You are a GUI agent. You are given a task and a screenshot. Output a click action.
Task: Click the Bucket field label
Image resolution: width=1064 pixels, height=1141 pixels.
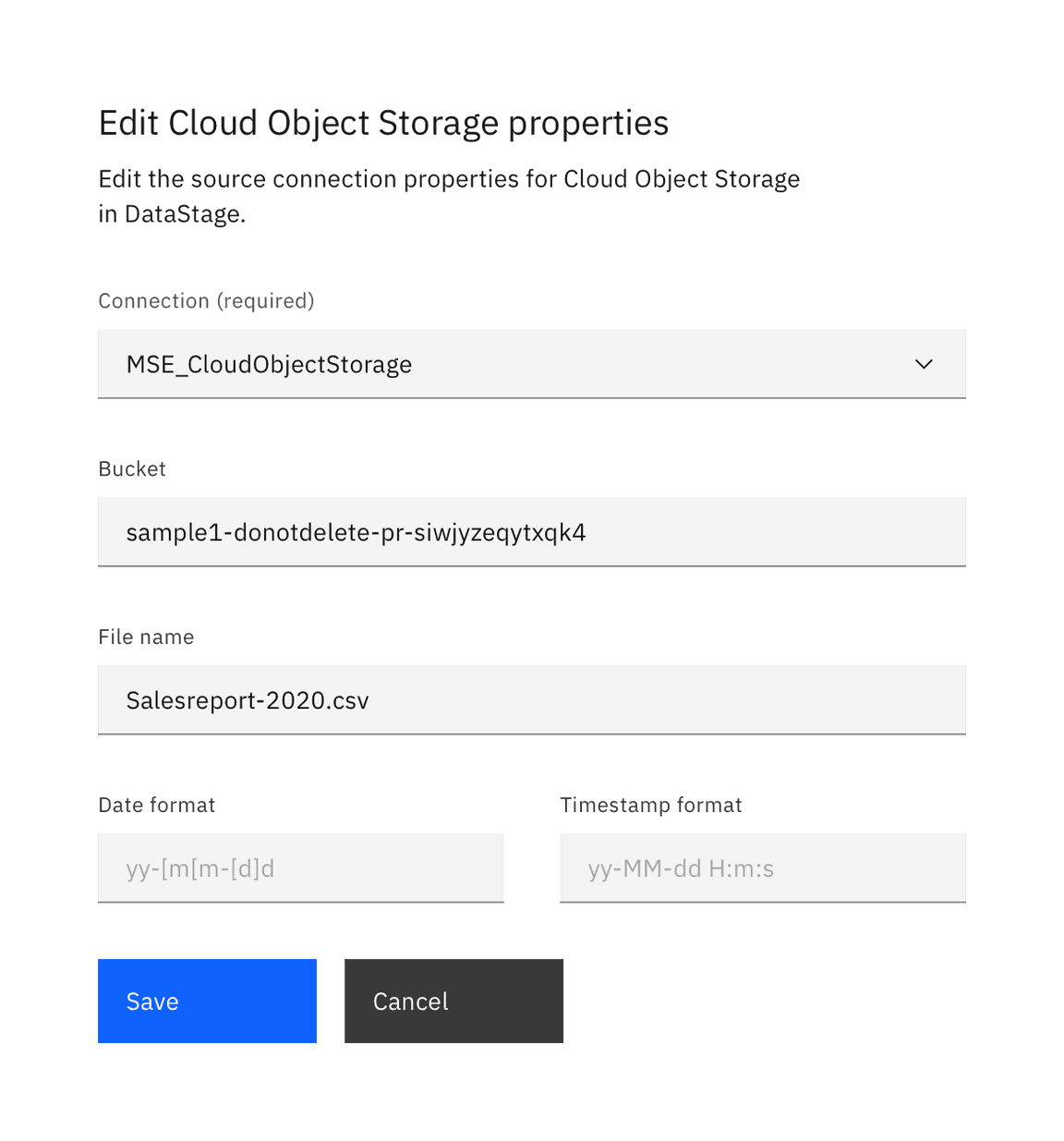coord(132,469)
